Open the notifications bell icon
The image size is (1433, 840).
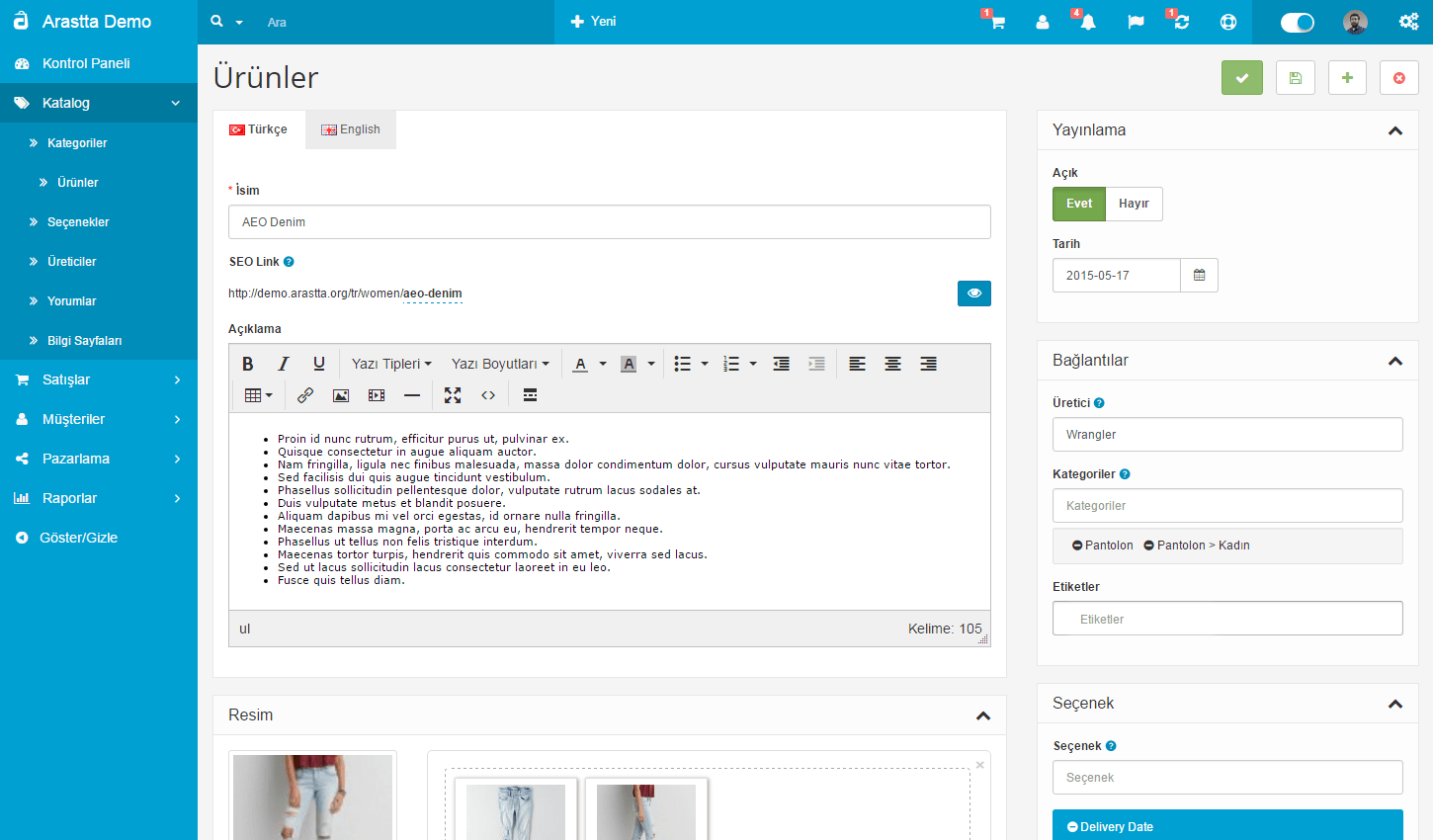tap(1087, 22)
